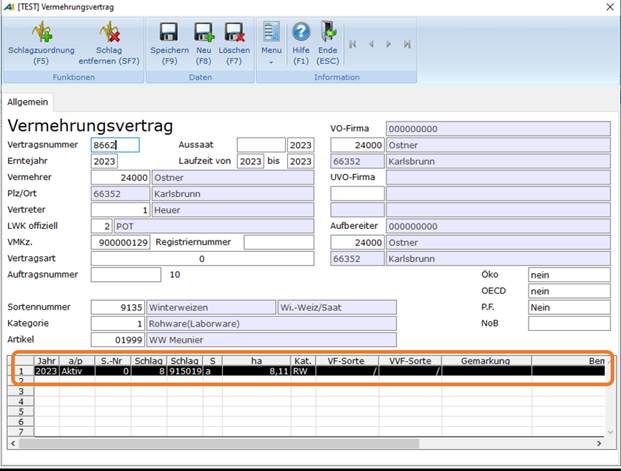Click the Heuer representative name field
The height and width of the screenshot is (471, 621).
(233, 210)
